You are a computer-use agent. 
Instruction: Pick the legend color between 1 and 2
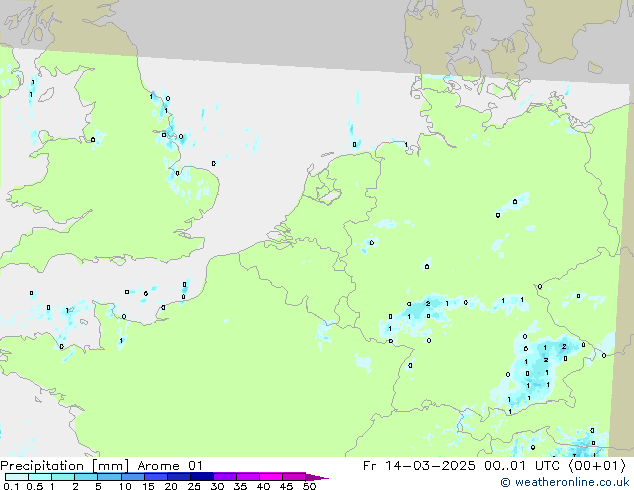[63, 477]
